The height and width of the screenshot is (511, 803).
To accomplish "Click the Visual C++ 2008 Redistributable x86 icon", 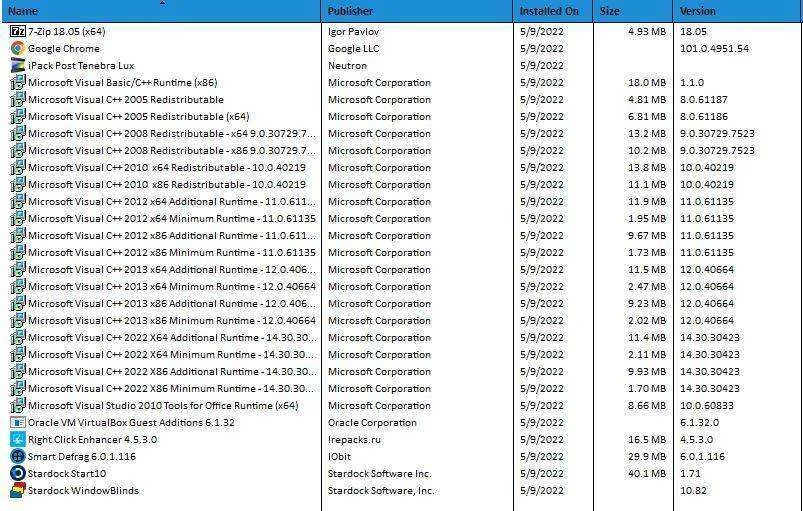I will 18,151.
